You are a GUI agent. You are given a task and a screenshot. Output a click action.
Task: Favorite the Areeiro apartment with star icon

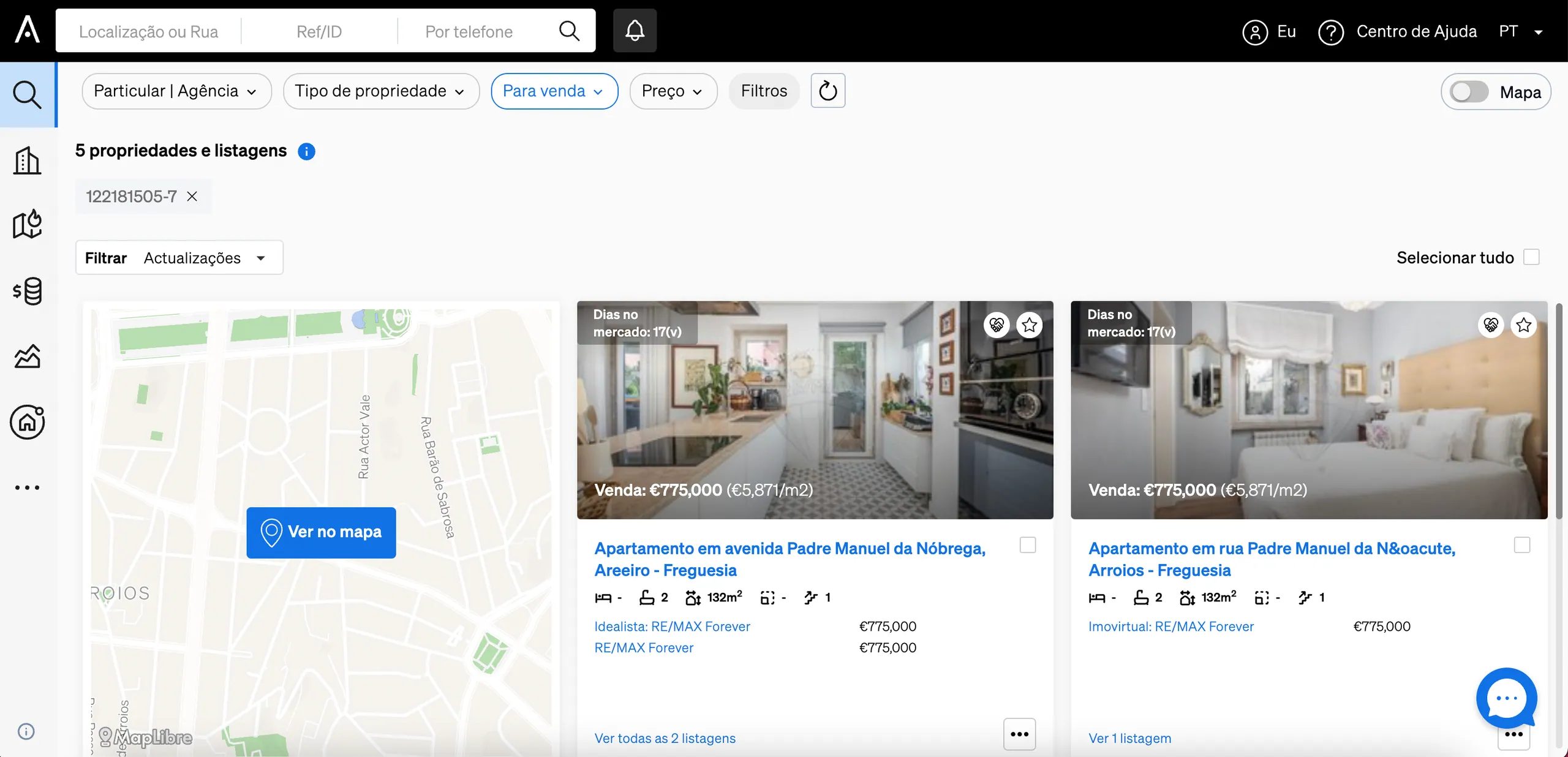point(1030,325)
